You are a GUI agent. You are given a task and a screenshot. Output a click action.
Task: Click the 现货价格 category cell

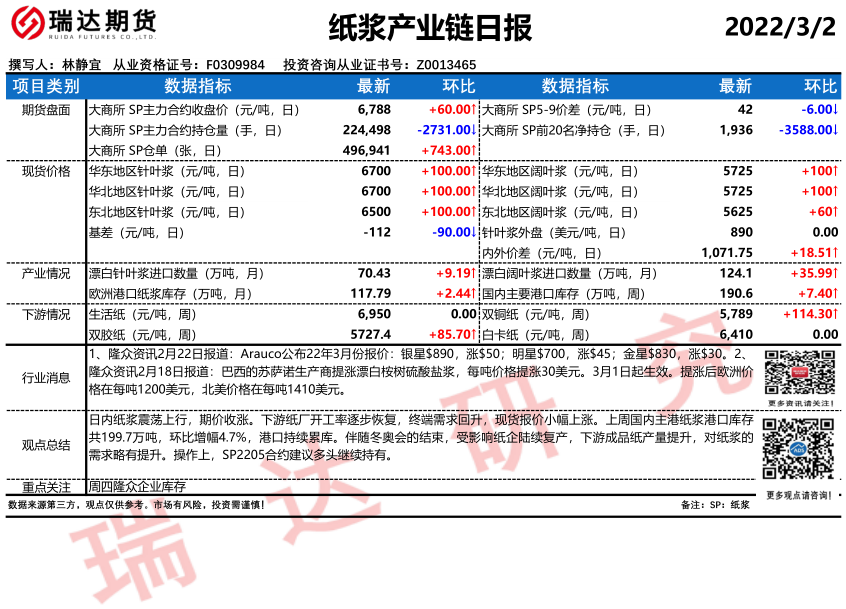click(x=45, y=171)
